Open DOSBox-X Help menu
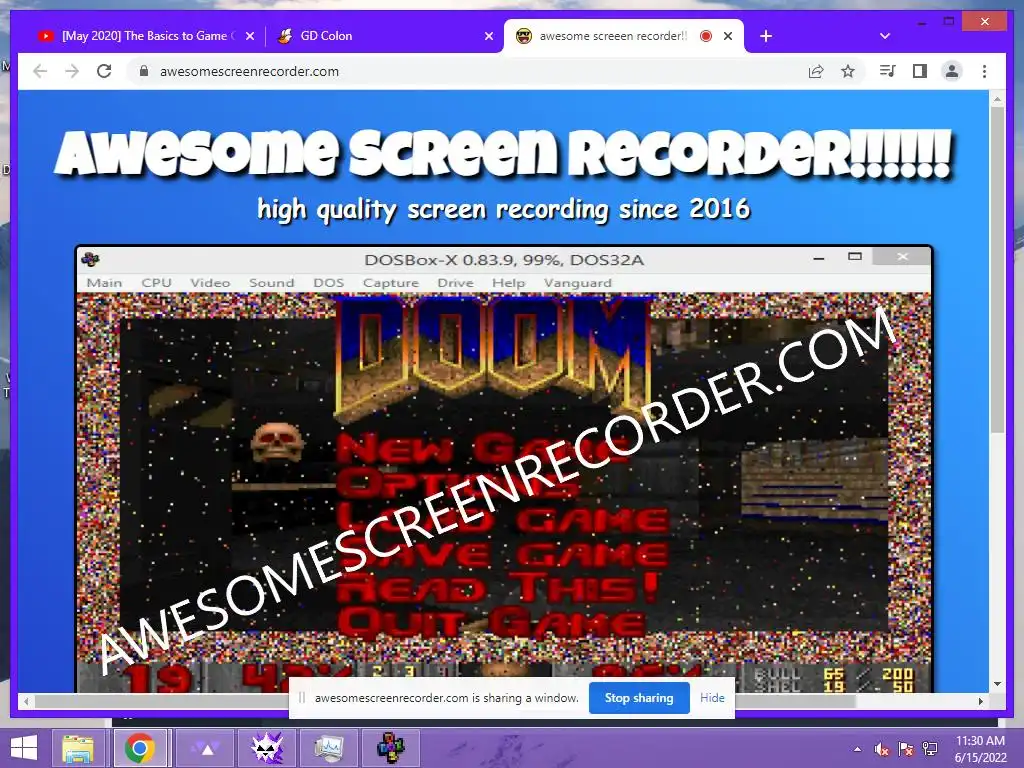 tap(508, 283)
